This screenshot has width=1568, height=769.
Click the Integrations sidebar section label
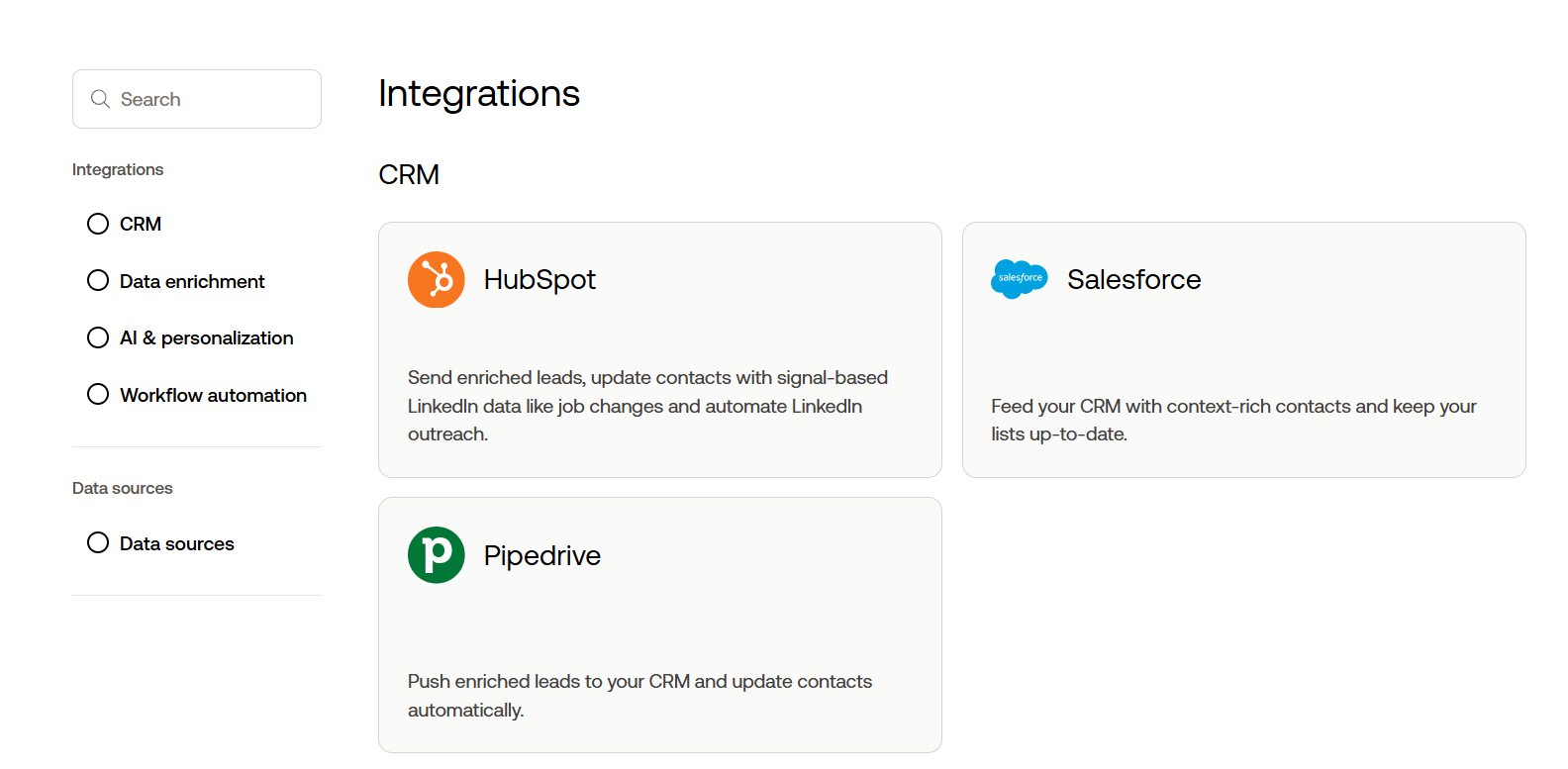pyautogui.click(x=118, y=169)
